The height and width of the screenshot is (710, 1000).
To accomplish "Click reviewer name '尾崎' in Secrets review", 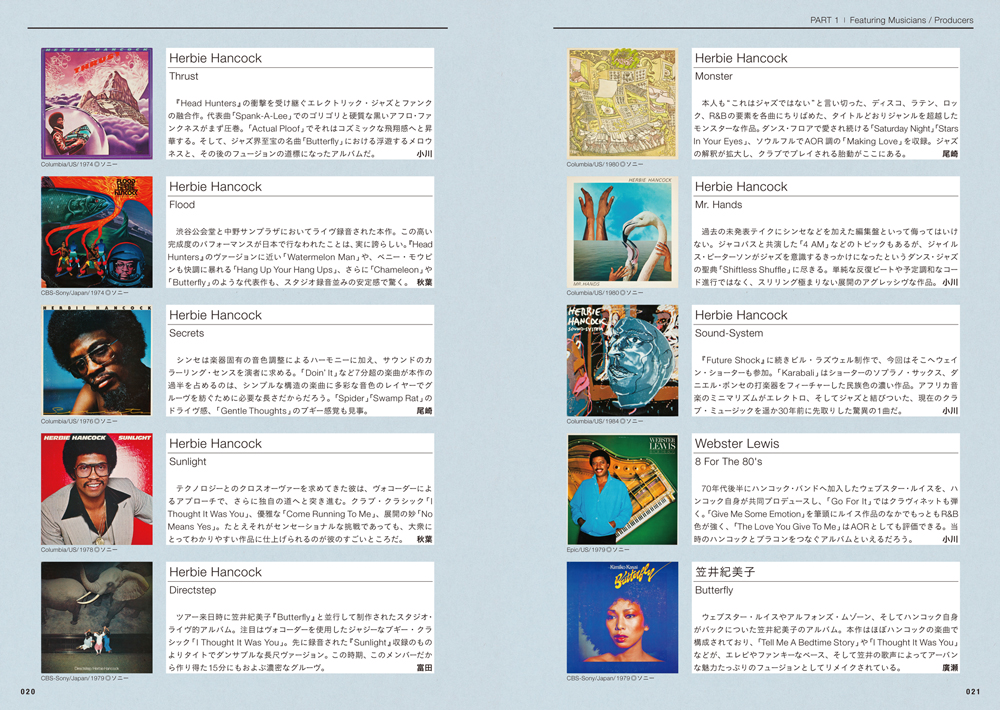I will [x=425, y=411].
